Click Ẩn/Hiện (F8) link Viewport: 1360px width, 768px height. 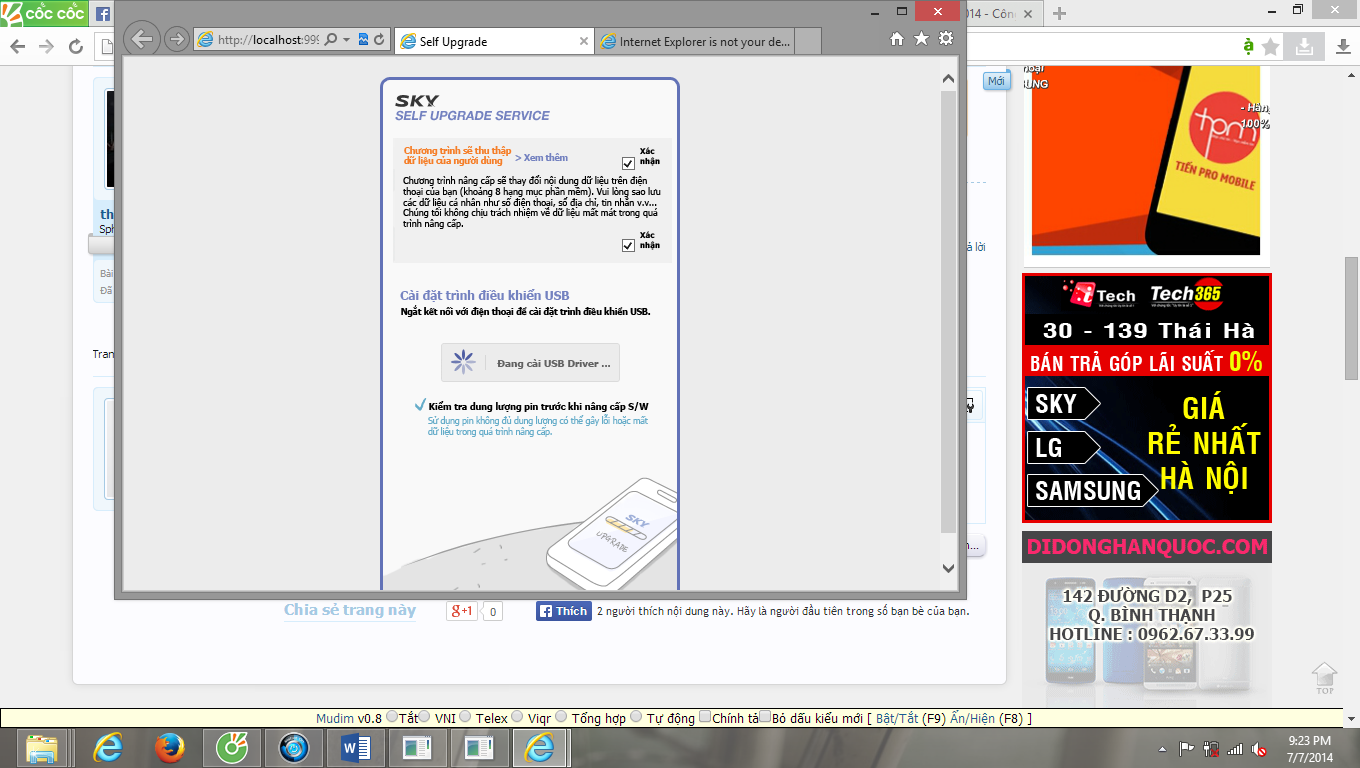986,718
